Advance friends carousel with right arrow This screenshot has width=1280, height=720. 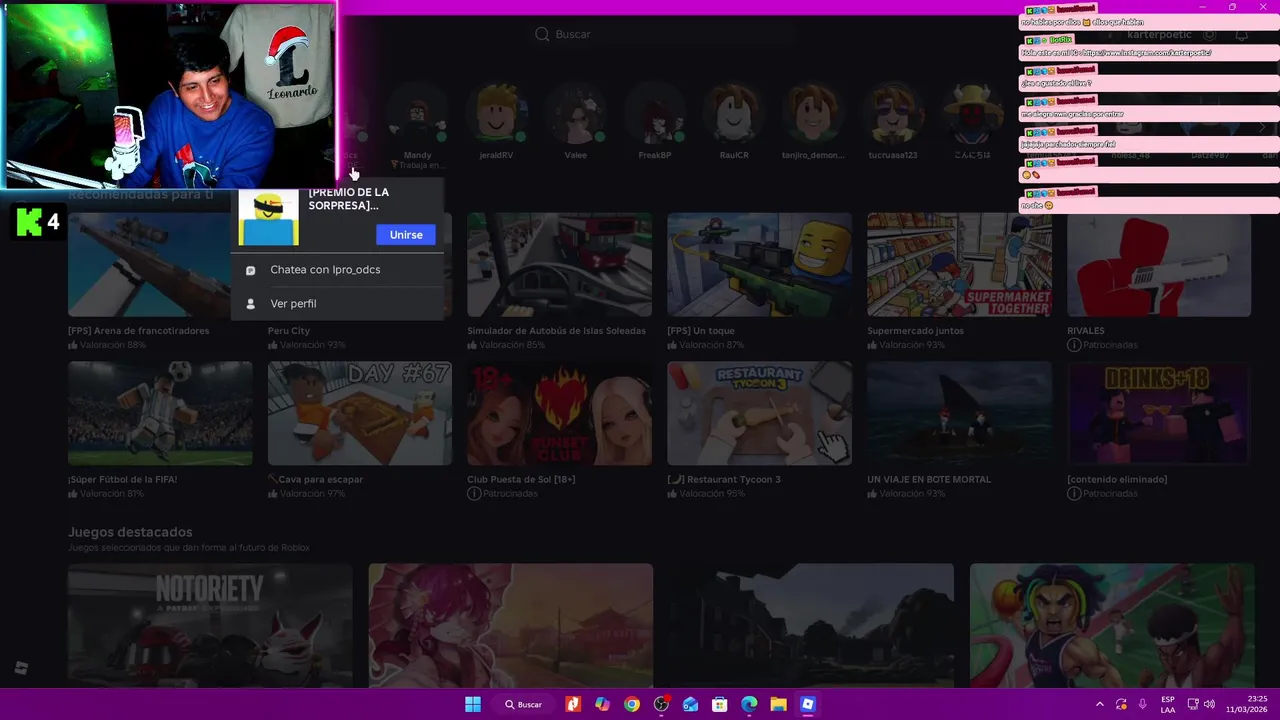click(1262, 127)
